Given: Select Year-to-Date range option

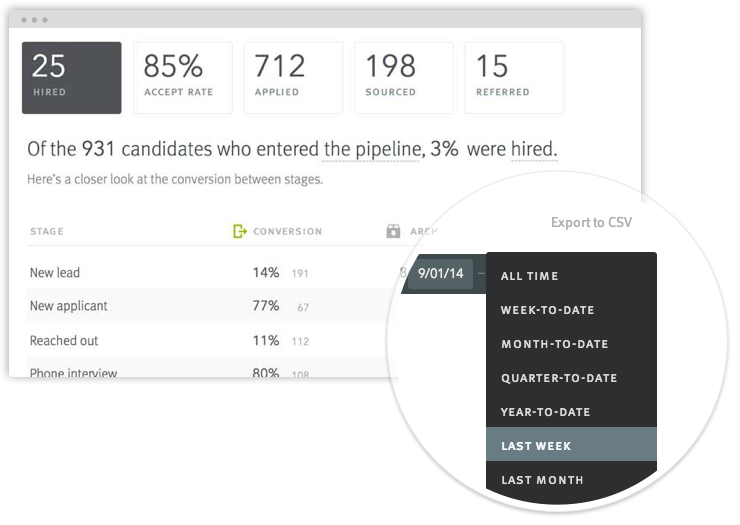Looking at the screenshot, I should (546, 412).
